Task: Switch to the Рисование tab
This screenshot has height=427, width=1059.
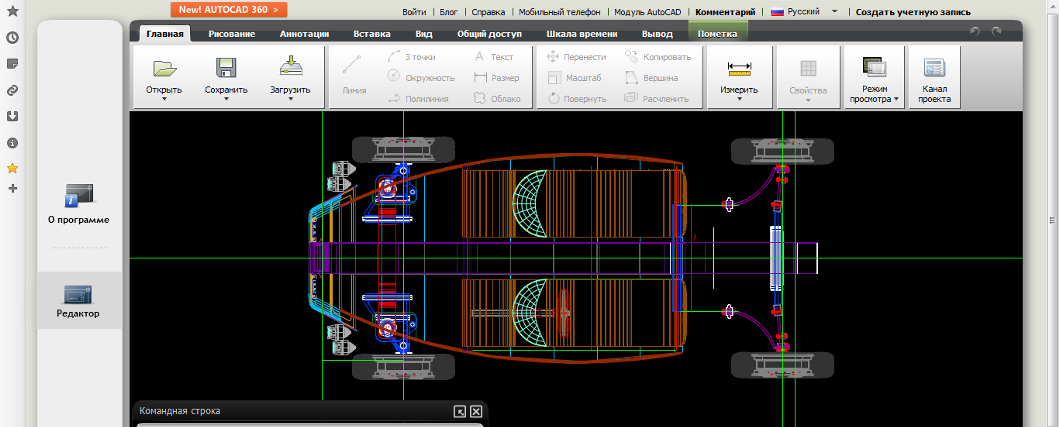Action: click(x=232, y=34)
